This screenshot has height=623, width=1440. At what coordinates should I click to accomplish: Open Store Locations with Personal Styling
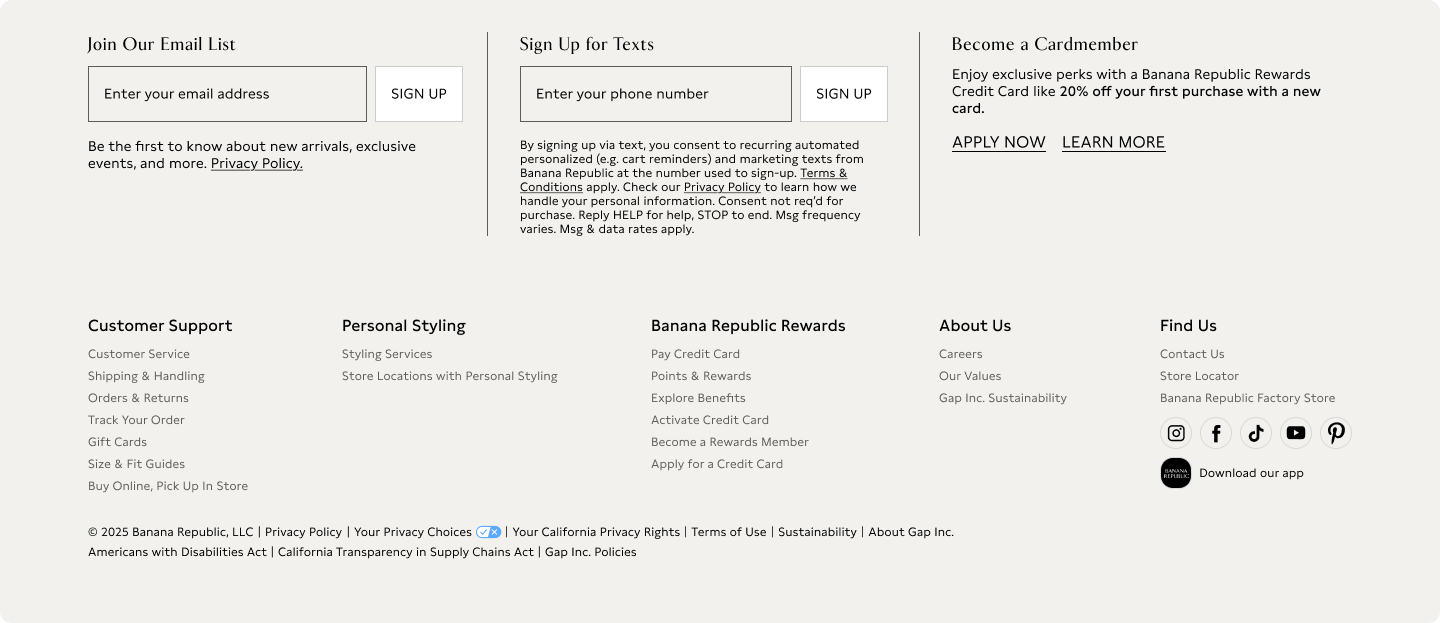click(450, 376)
